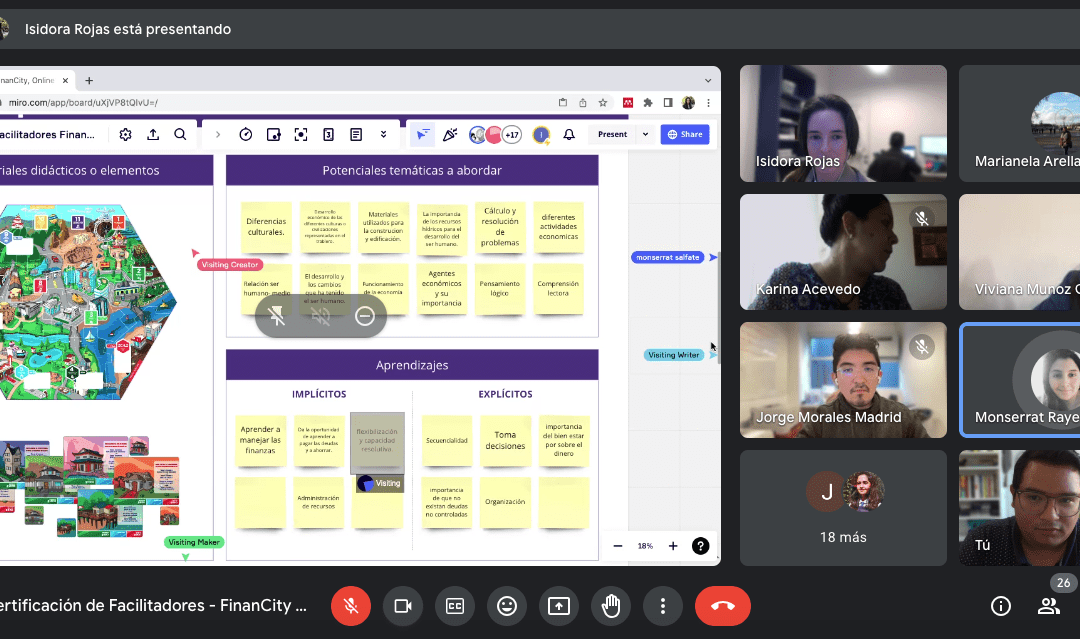This screenshot has height=639, width=1080.
Task: Select Isidora Rojas video tile
Action: (843, 123)
